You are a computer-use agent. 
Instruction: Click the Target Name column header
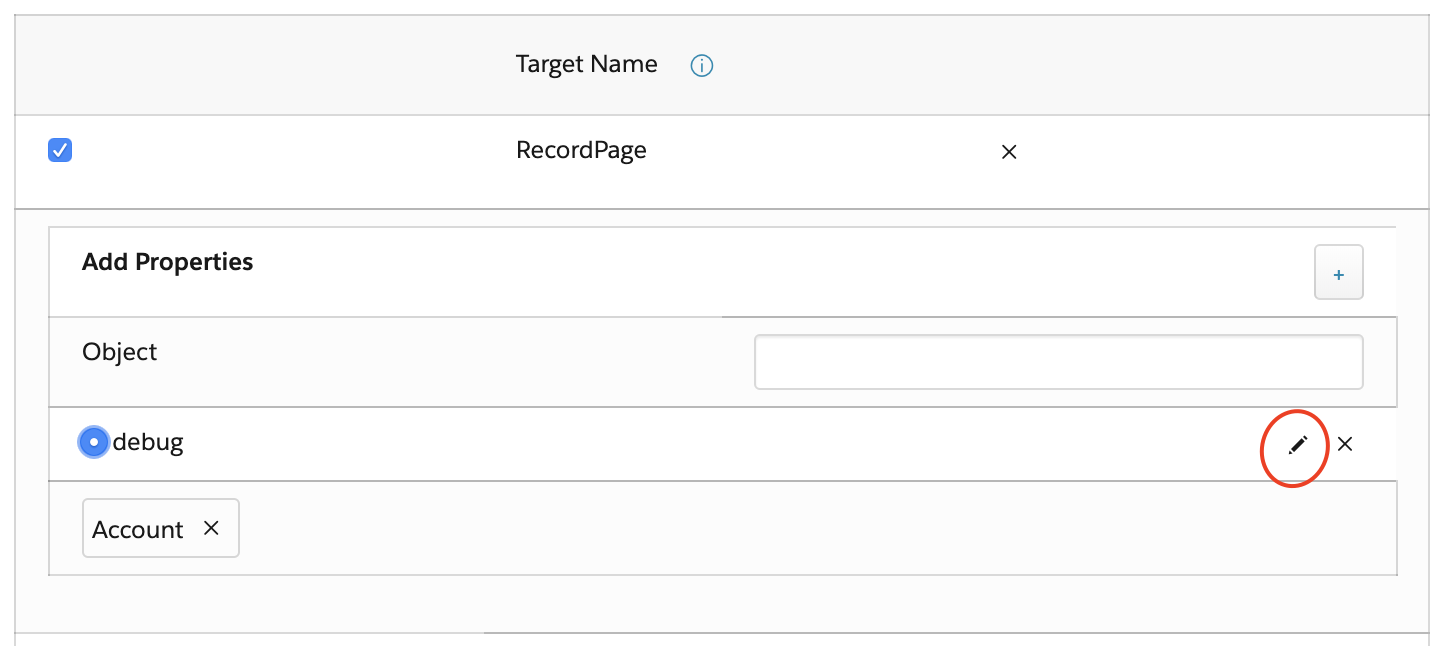click(x=587, y=65)
